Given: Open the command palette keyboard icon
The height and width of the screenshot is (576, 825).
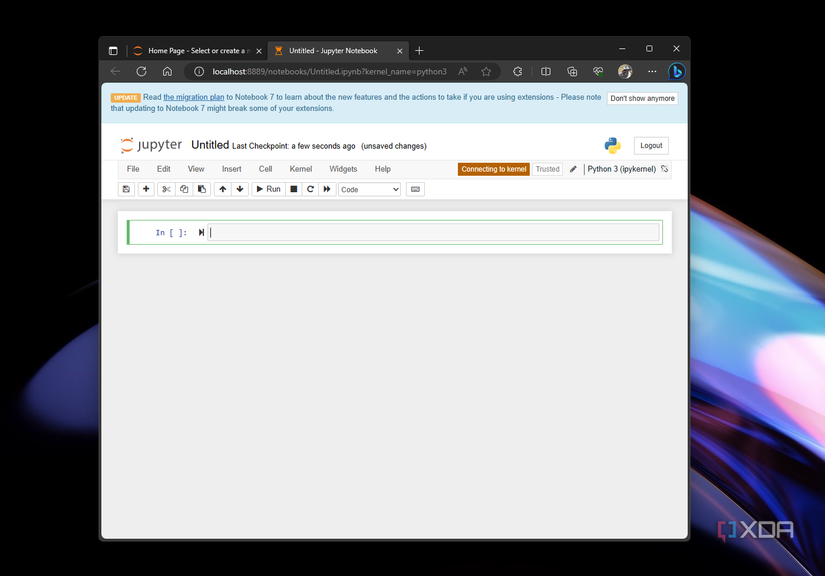Looking at the screenshot, I should (415, 189).
